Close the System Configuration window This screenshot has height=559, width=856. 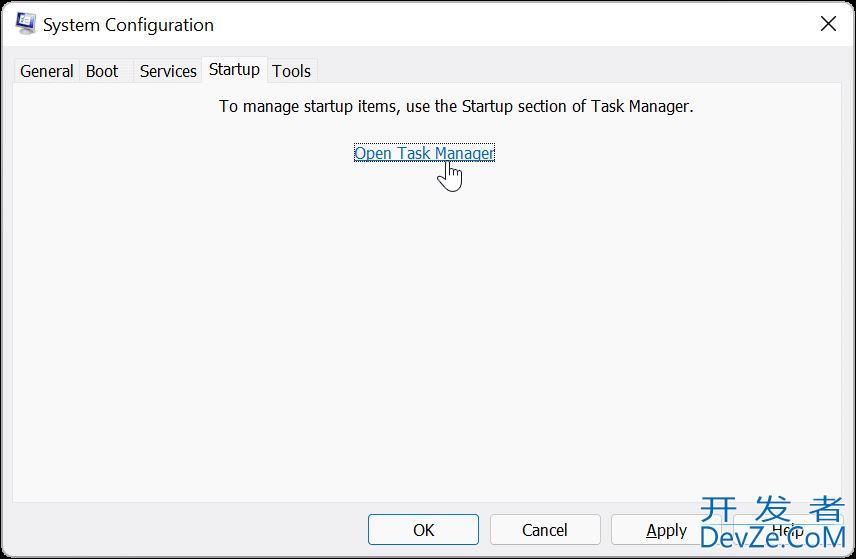coord(828,23)
